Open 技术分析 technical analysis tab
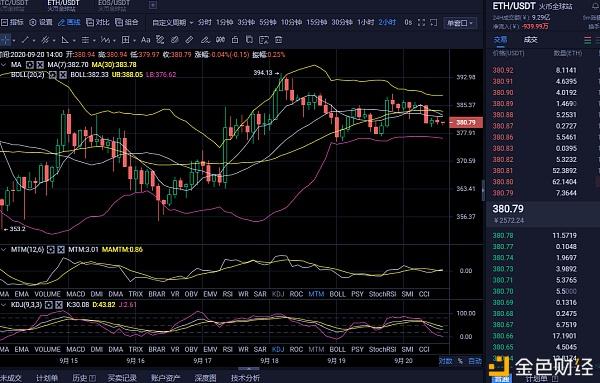The image size is (600, 383). click(245, 378)
